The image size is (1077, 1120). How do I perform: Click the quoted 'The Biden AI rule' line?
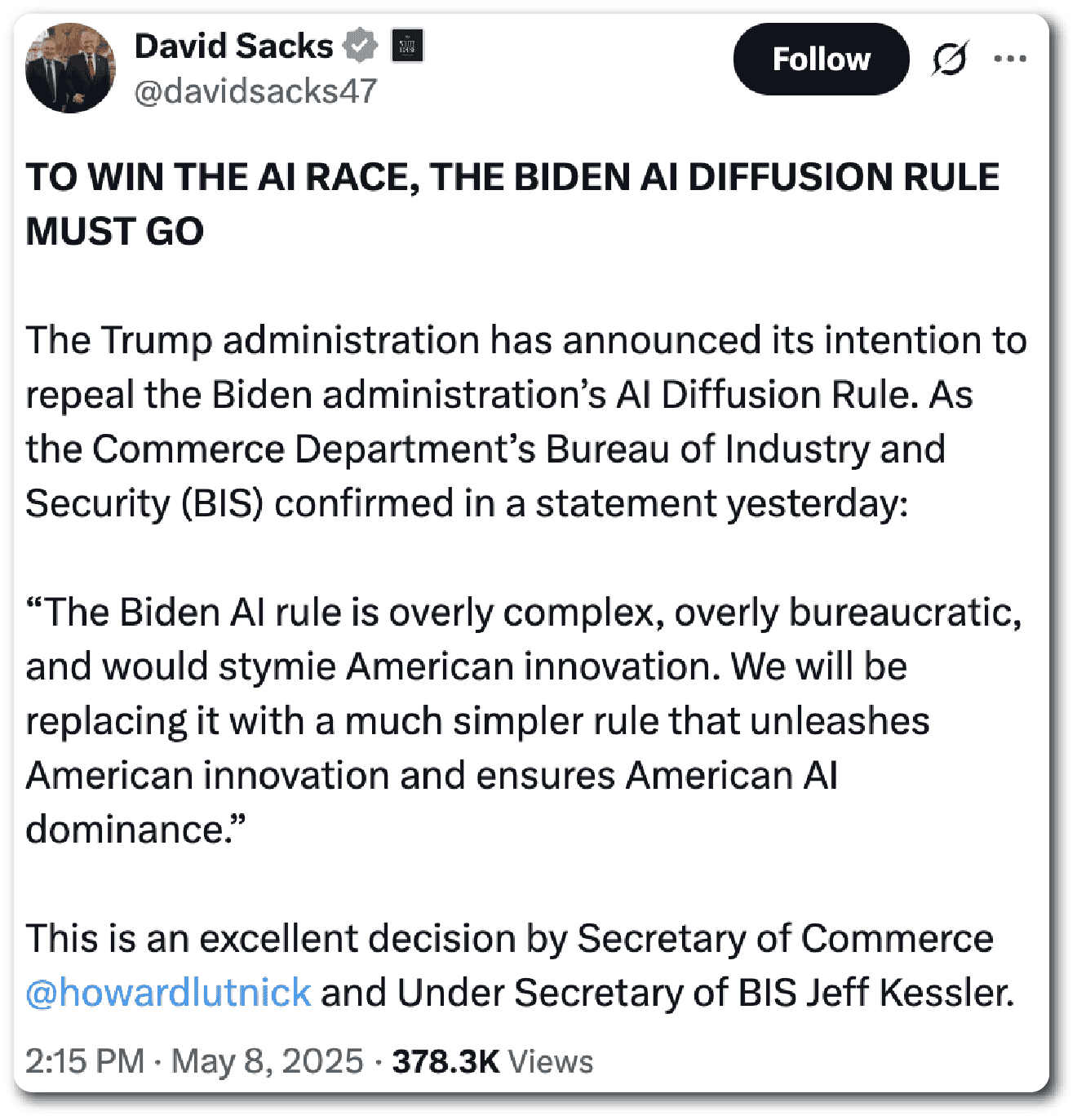point(524,613)
